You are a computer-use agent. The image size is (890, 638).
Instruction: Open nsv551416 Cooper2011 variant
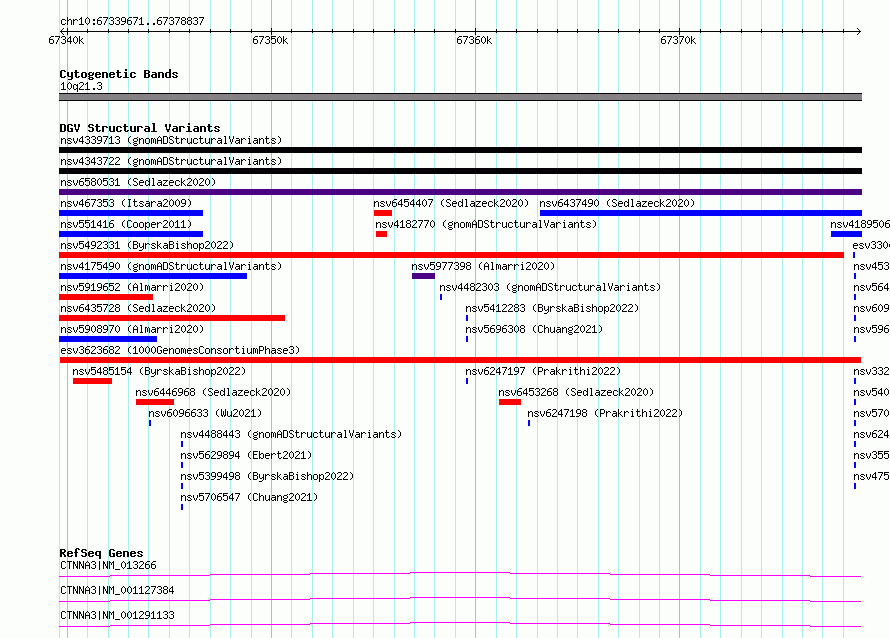(x=126, y=224)
